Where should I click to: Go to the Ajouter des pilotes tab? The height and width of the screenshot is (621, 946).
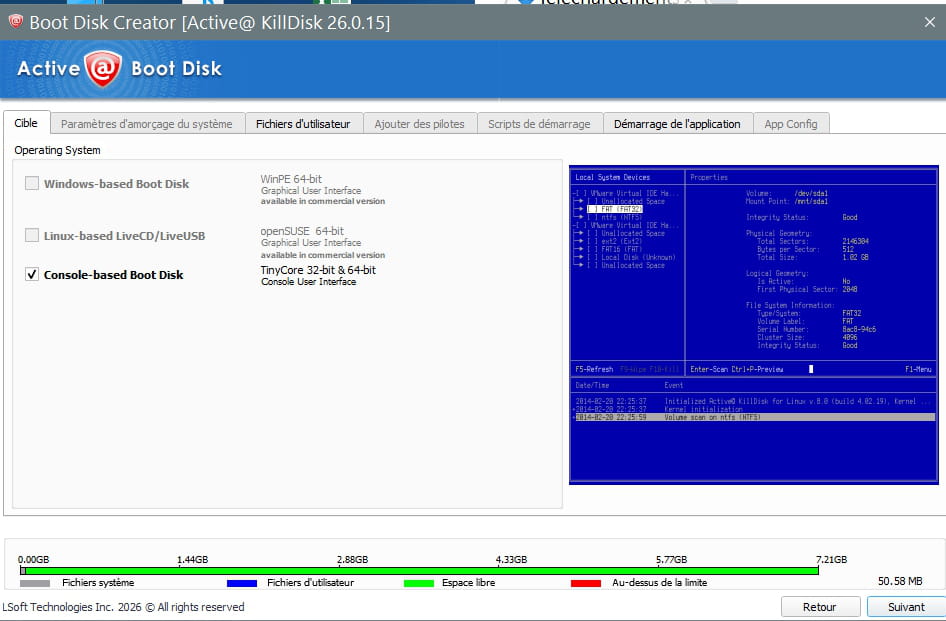(419, 124)
